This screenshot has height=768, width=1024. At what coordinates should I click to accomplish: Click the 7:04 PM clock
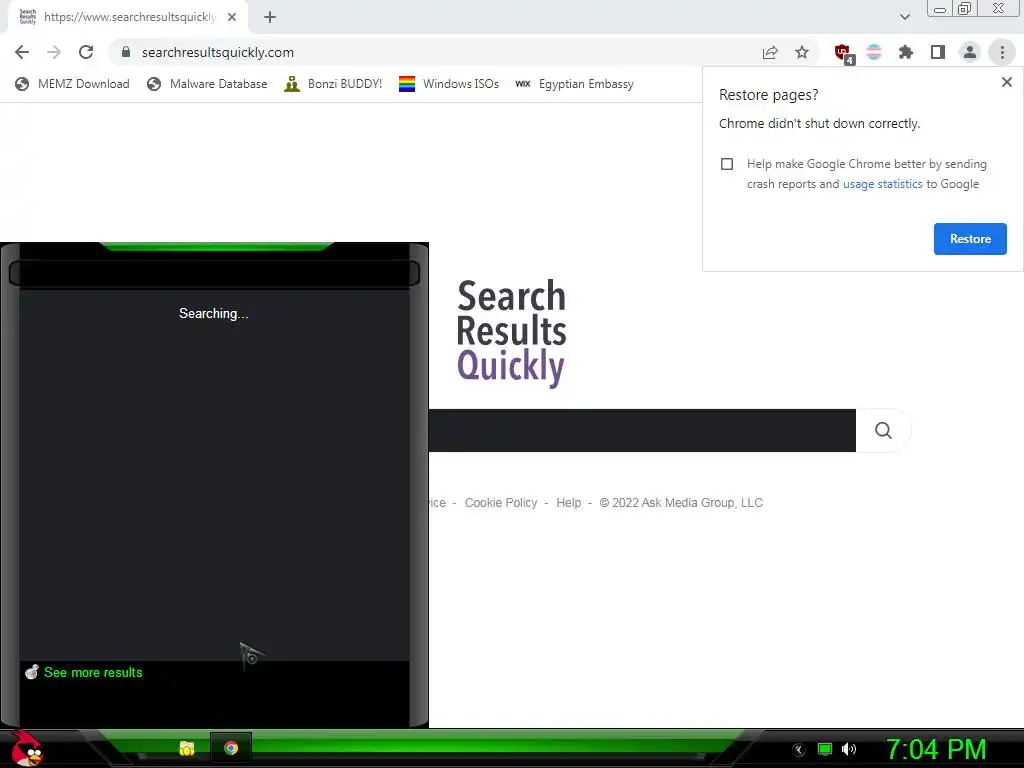point(936,750)
